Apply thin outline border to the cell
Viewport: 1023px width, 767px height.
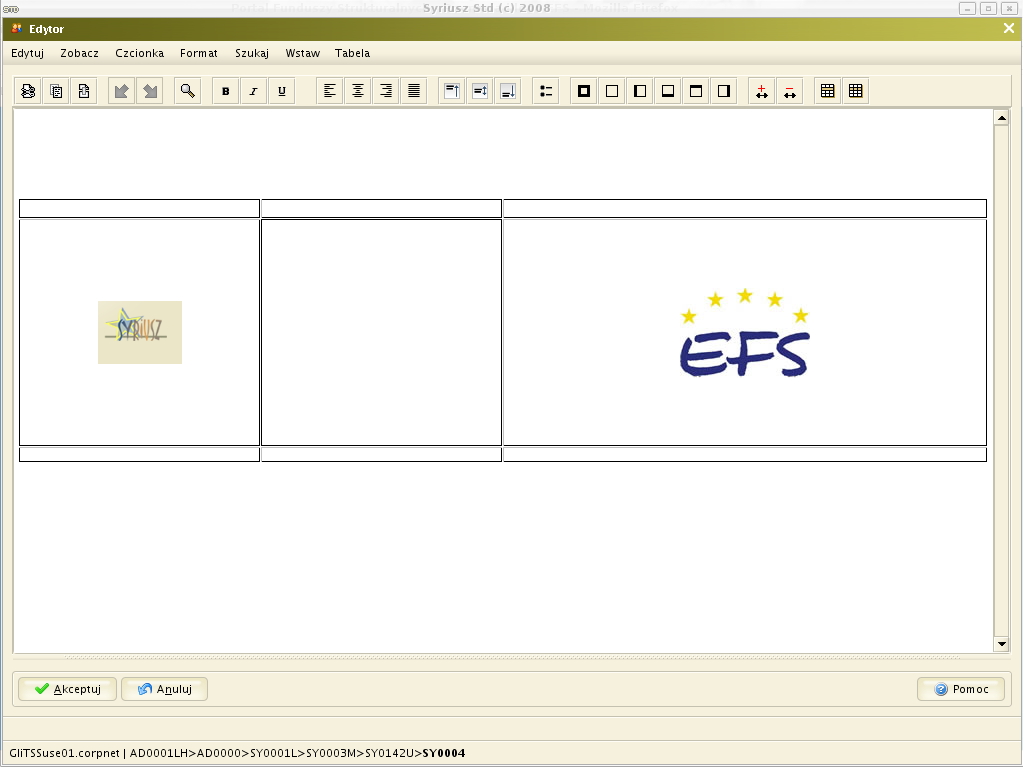tap(612, 91)
